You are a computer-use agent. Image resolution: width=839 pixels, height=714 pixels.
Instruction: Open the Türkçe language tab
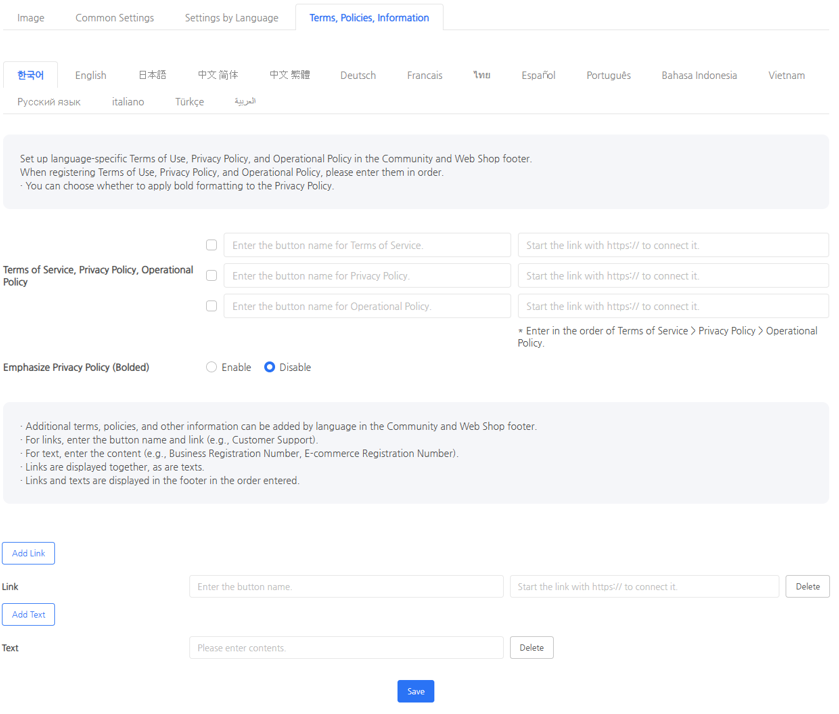click(189, 102)
